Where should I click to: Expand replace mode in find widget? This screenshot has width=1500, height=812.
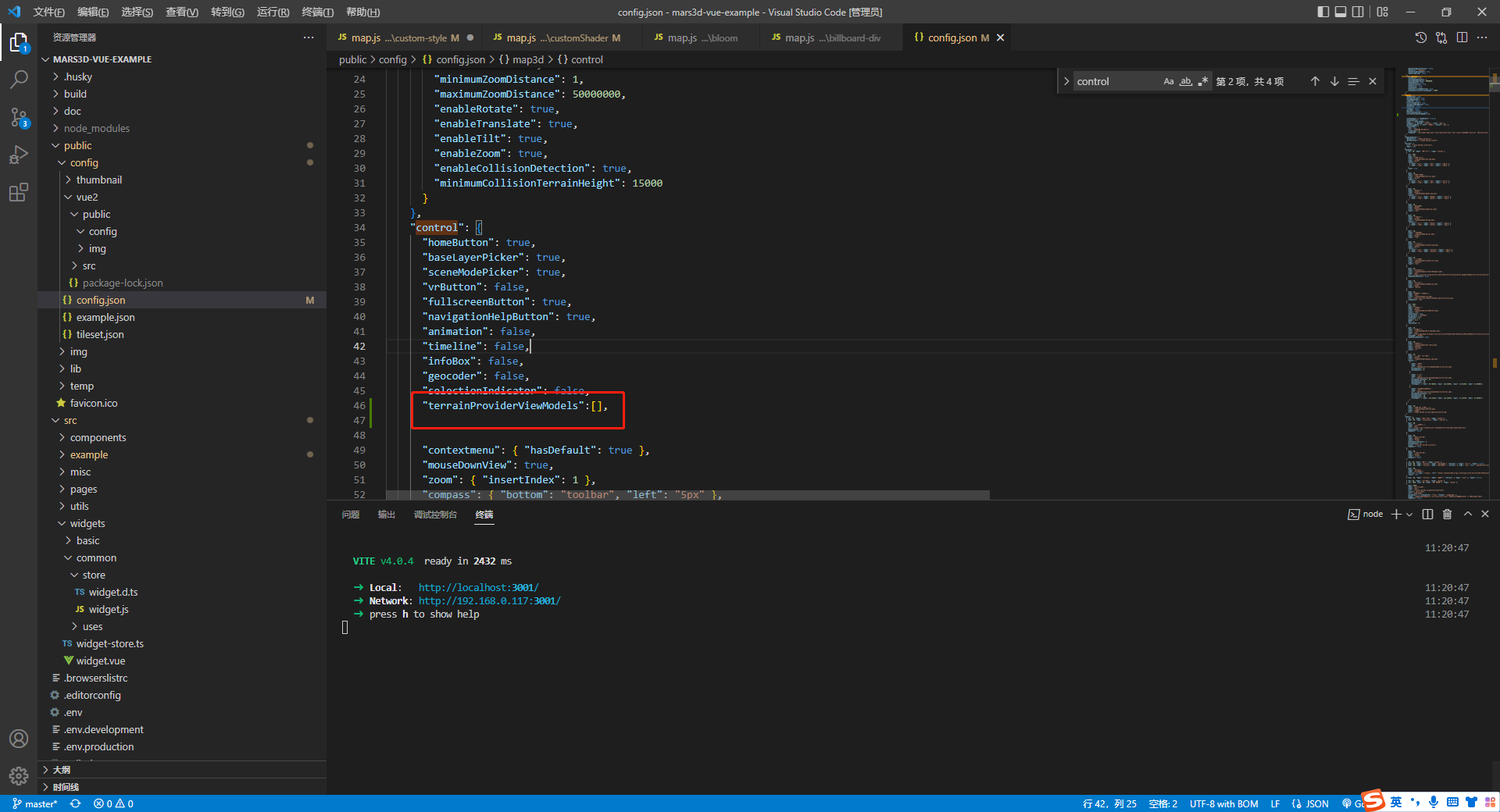point(1066,81)
